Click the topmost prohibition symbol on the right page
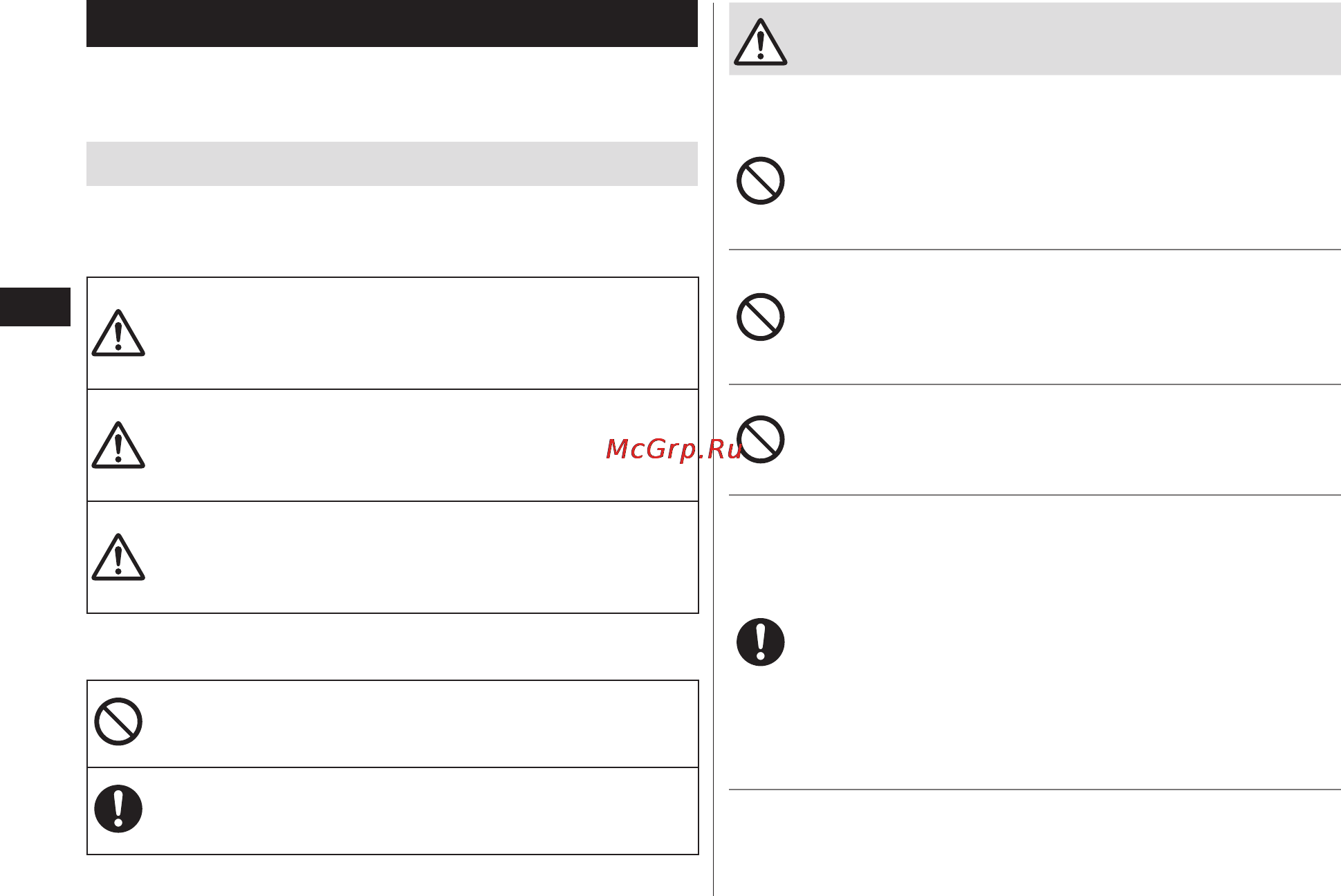1341x896 pixels. 760,181
